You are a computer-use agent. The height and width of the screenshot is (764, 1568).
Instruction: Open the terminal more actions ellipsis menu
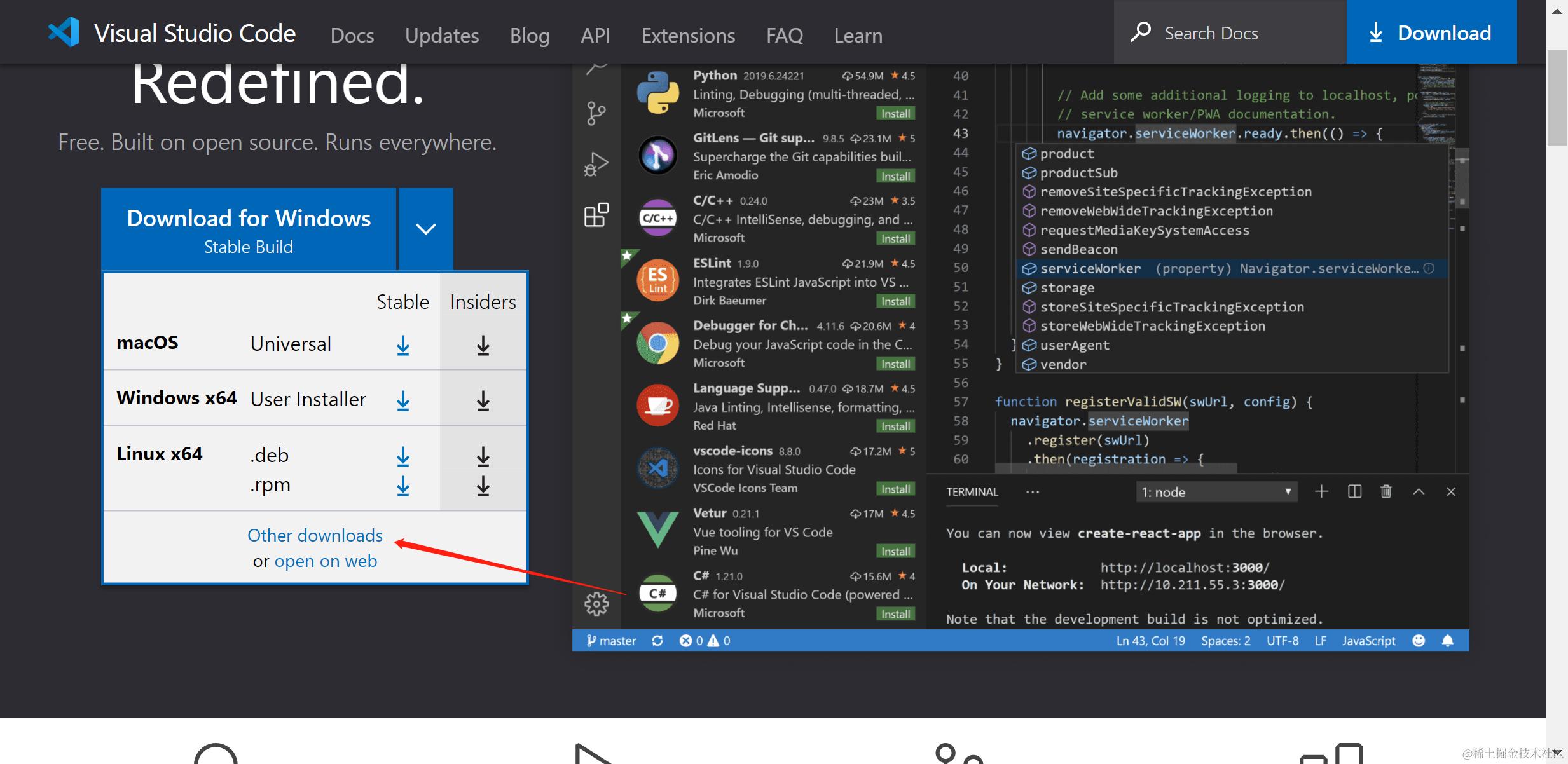[x=1032, y=491]
